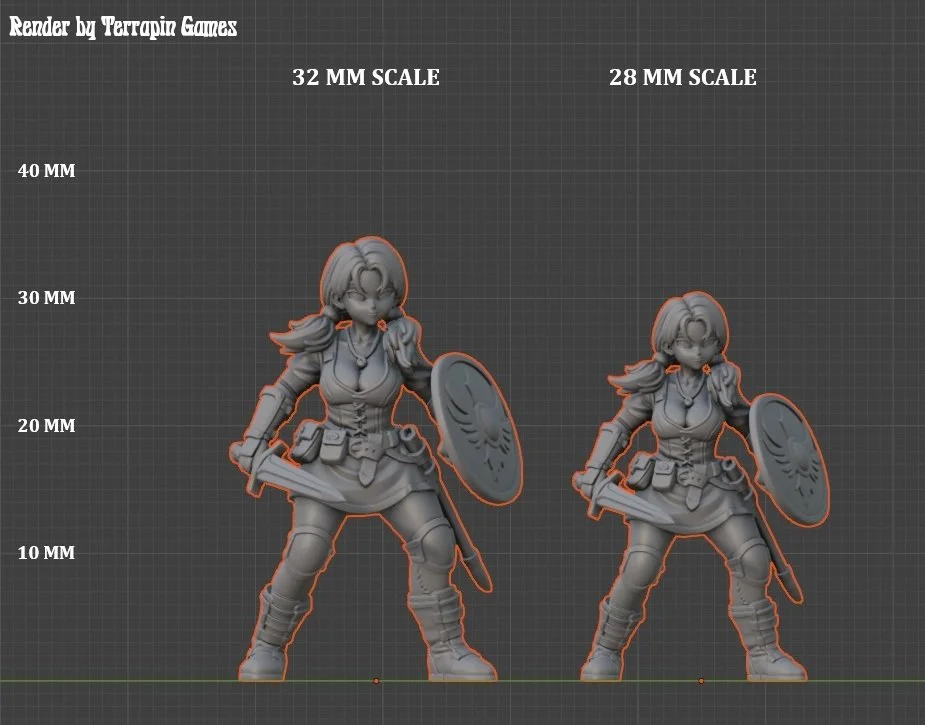The height and width of the screenshot is (725, 925).
Task: Click the '32 MM SCALE' heading
Action: (366, 77)
